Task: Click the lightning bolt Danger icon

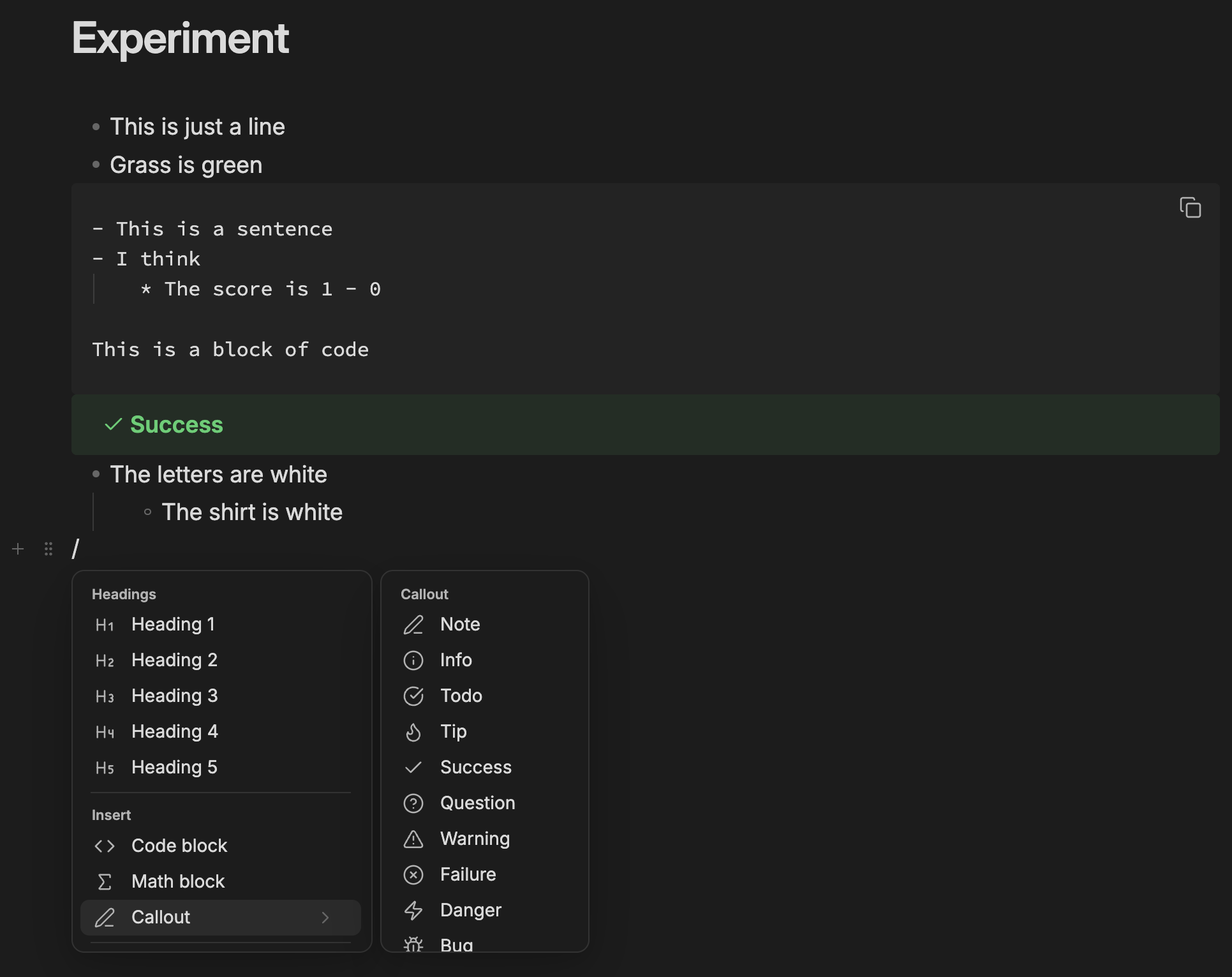Action: point(413,911)
